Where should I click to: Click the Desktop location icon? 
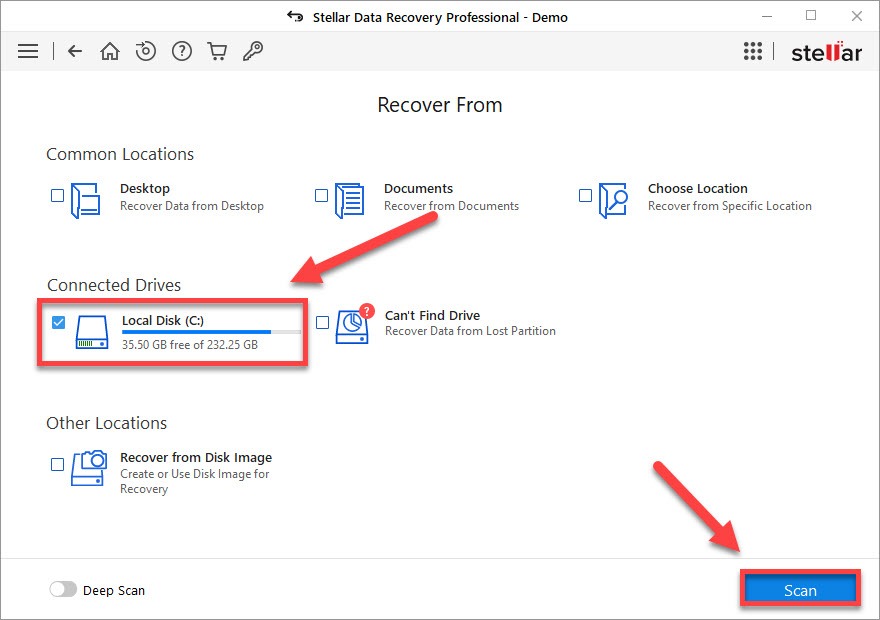(86, 200)
